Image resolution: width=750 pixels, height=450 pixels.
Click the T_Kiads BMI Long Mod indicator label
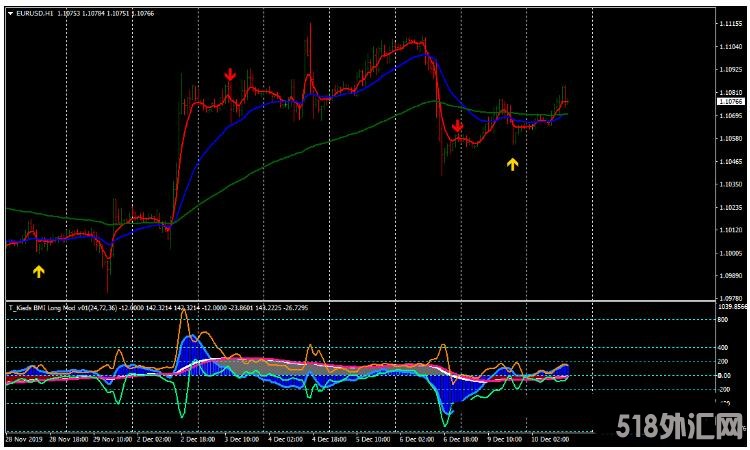[x=60, y=307]
